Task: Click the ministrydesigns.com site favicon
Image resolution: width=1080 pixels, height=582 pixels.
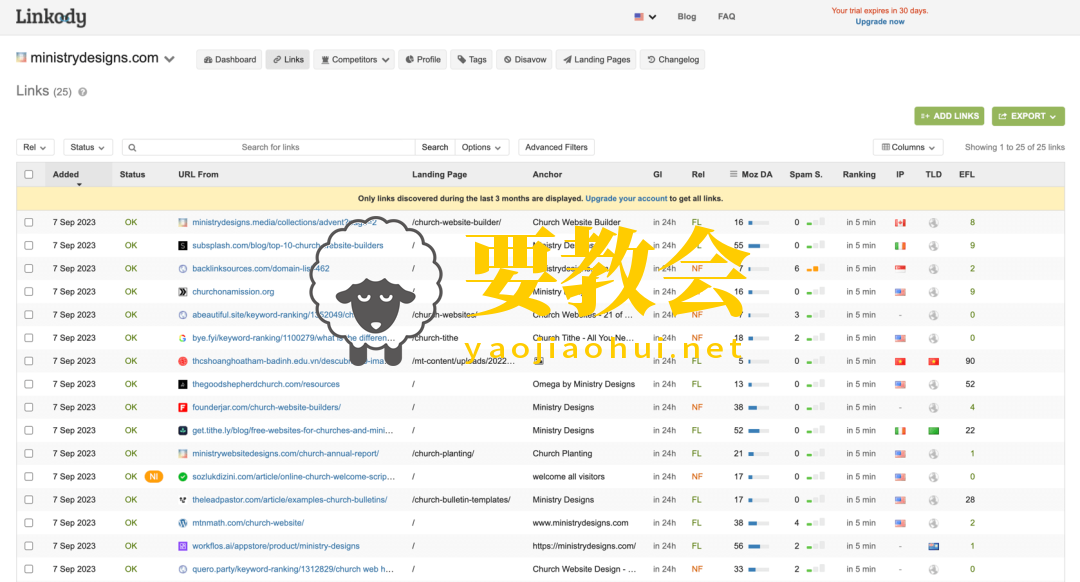Action: [x=21, y=58]
